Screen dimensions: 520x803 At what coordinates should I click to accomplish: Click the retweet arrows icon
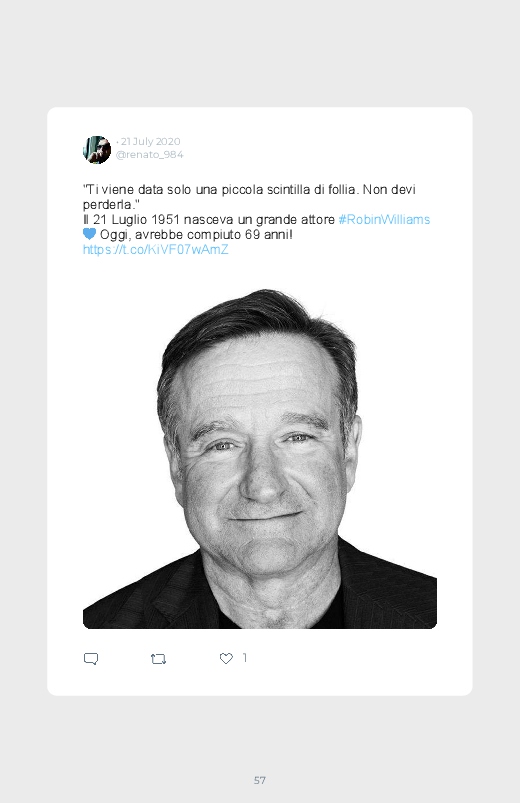click(158, 659)
